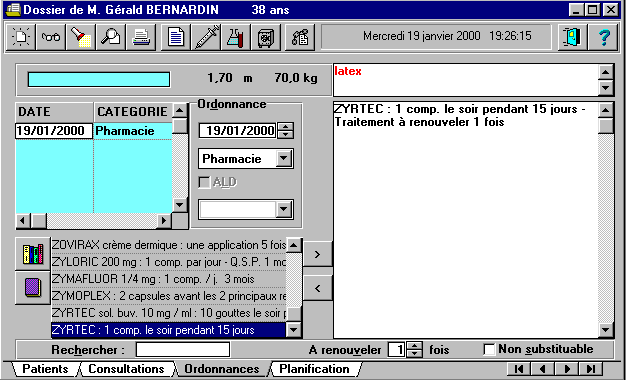Click the date and time display panel

pyautogui.click(x=436, y=37)
